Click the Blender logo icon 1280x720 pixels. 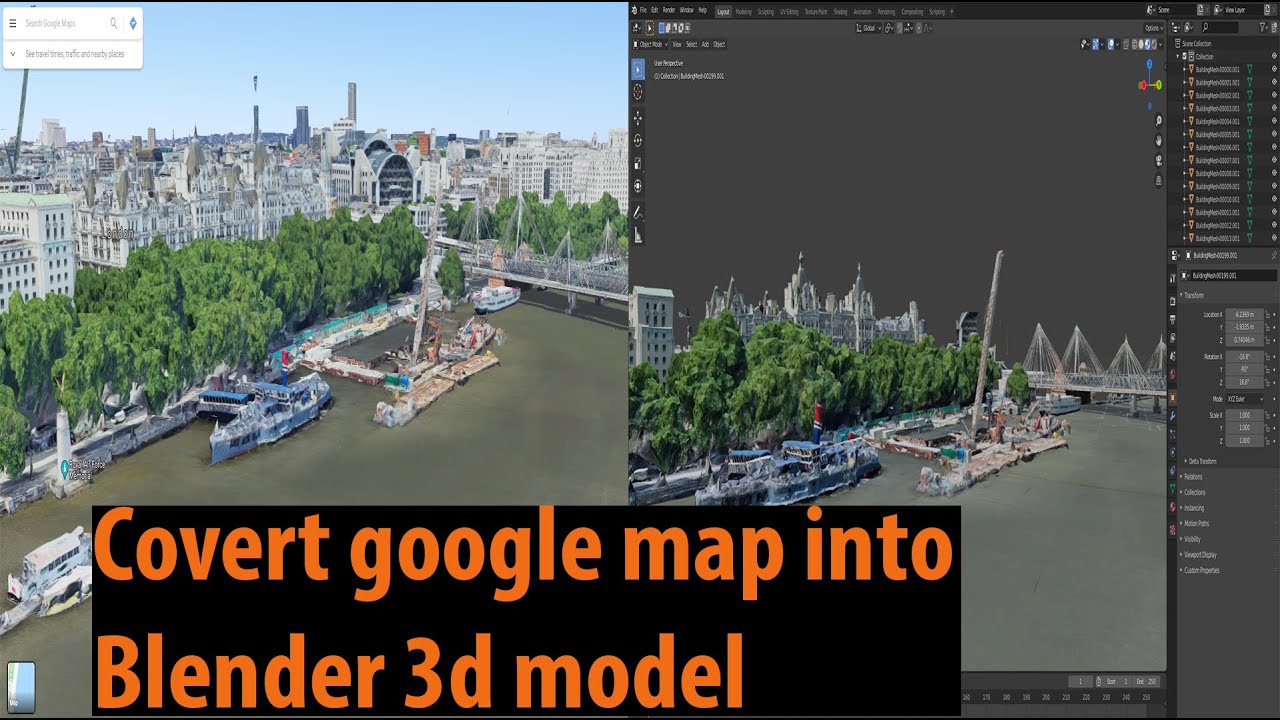coord(636,10)
